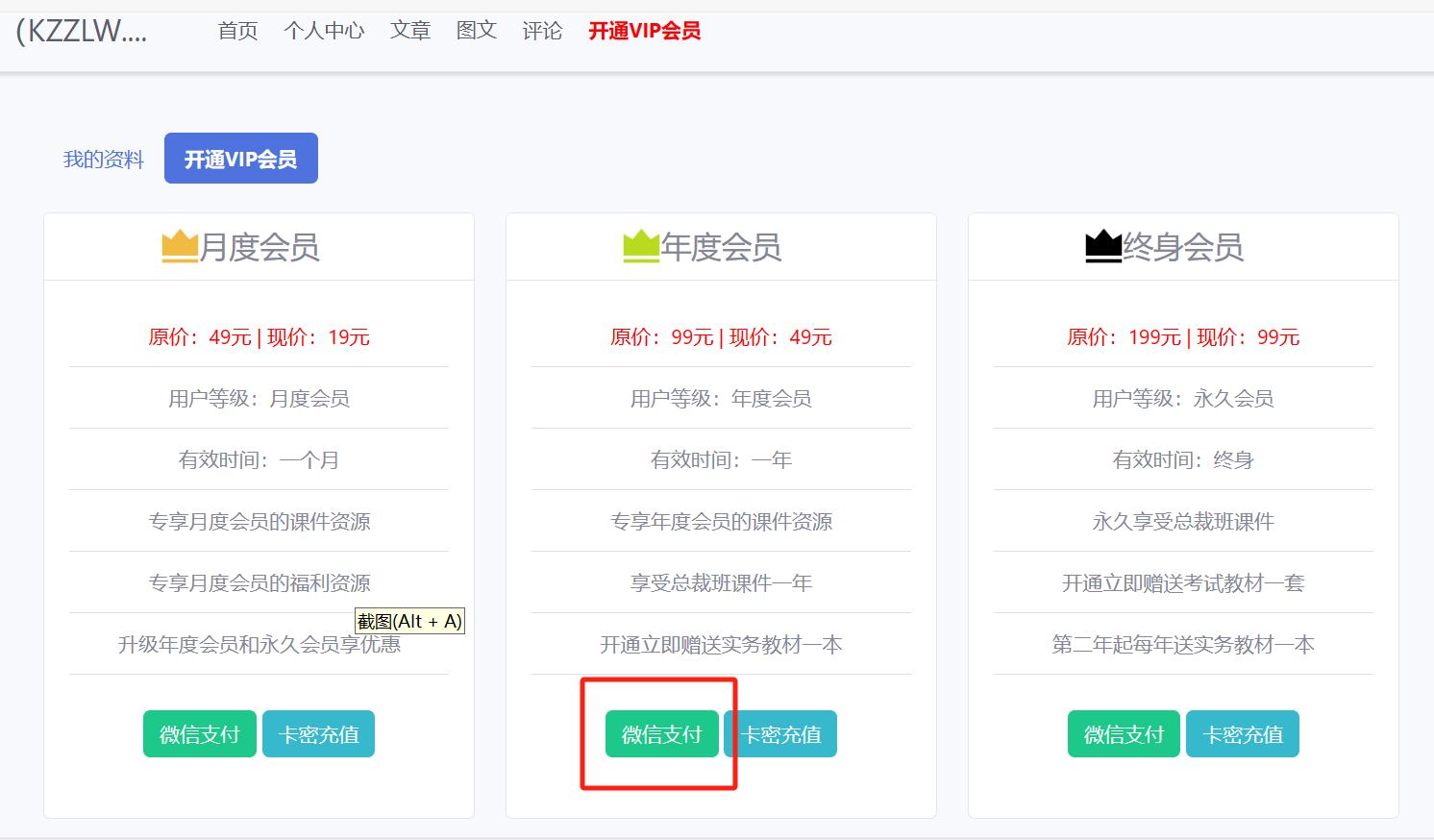The image size is (1434, 840).
Task: Open the 首页 navigation item
Action: click(x=238, y=31)
